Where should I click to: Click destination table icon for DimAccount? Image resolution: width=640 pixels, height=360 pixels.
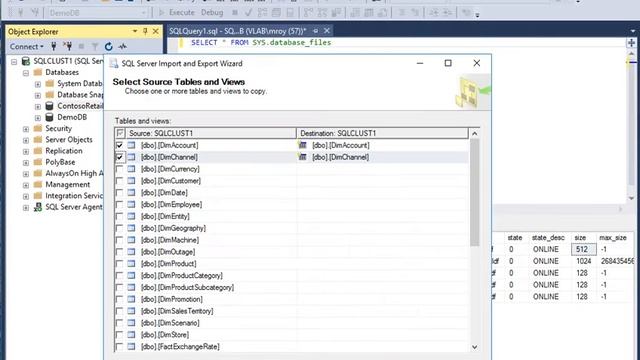coord(302,145)
